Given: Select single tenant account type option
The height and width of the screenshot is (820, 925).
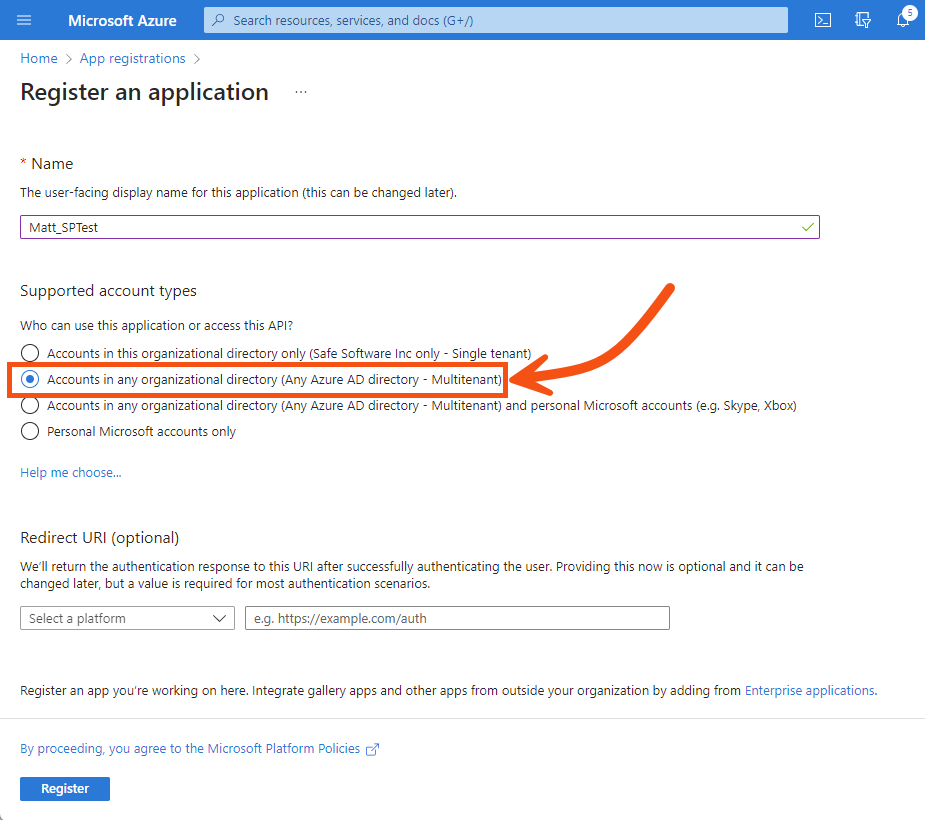Looking at the screenshot, I should [30, 353].
